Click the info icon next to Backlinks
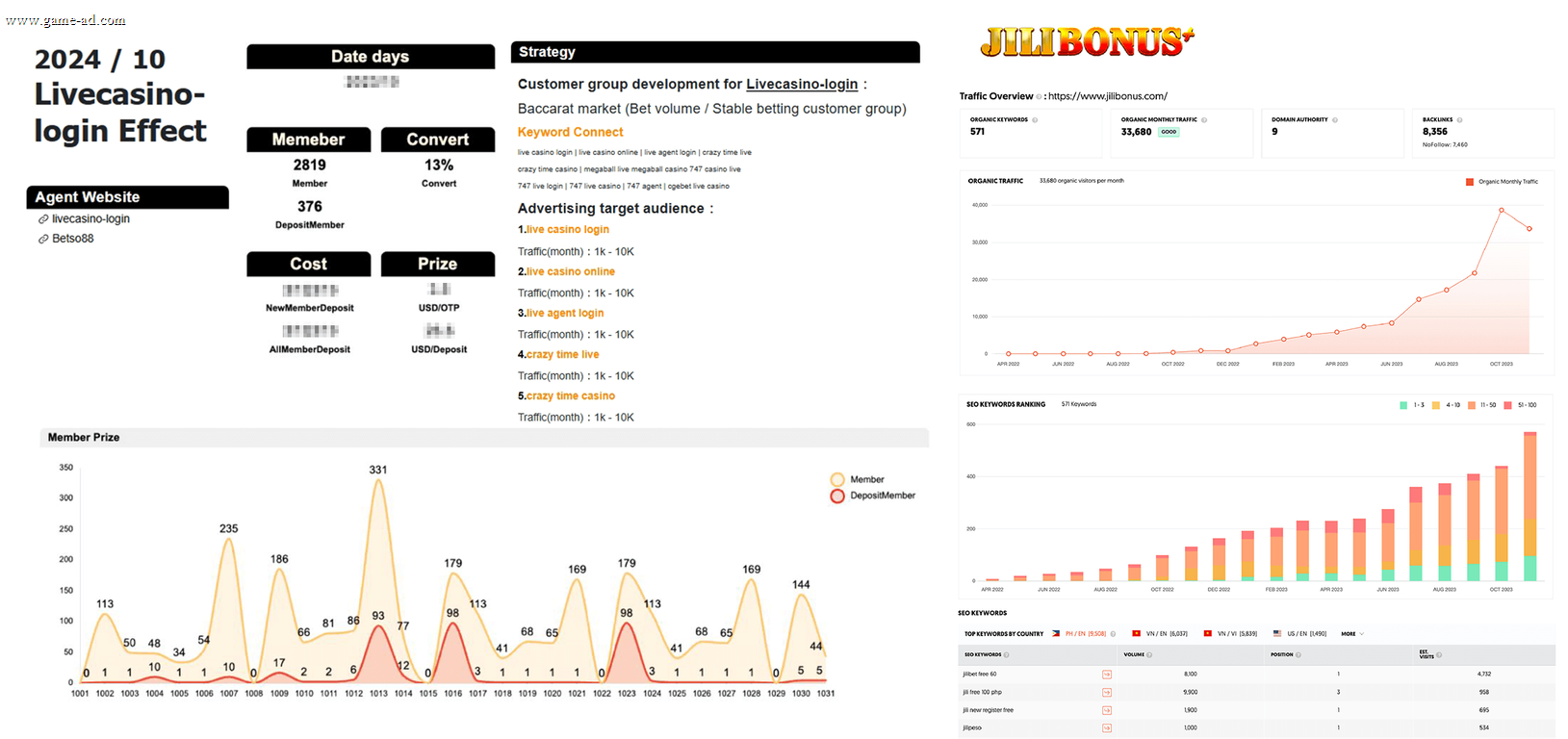Viewport: 1568px width, 739px height. click(1459, 120)
